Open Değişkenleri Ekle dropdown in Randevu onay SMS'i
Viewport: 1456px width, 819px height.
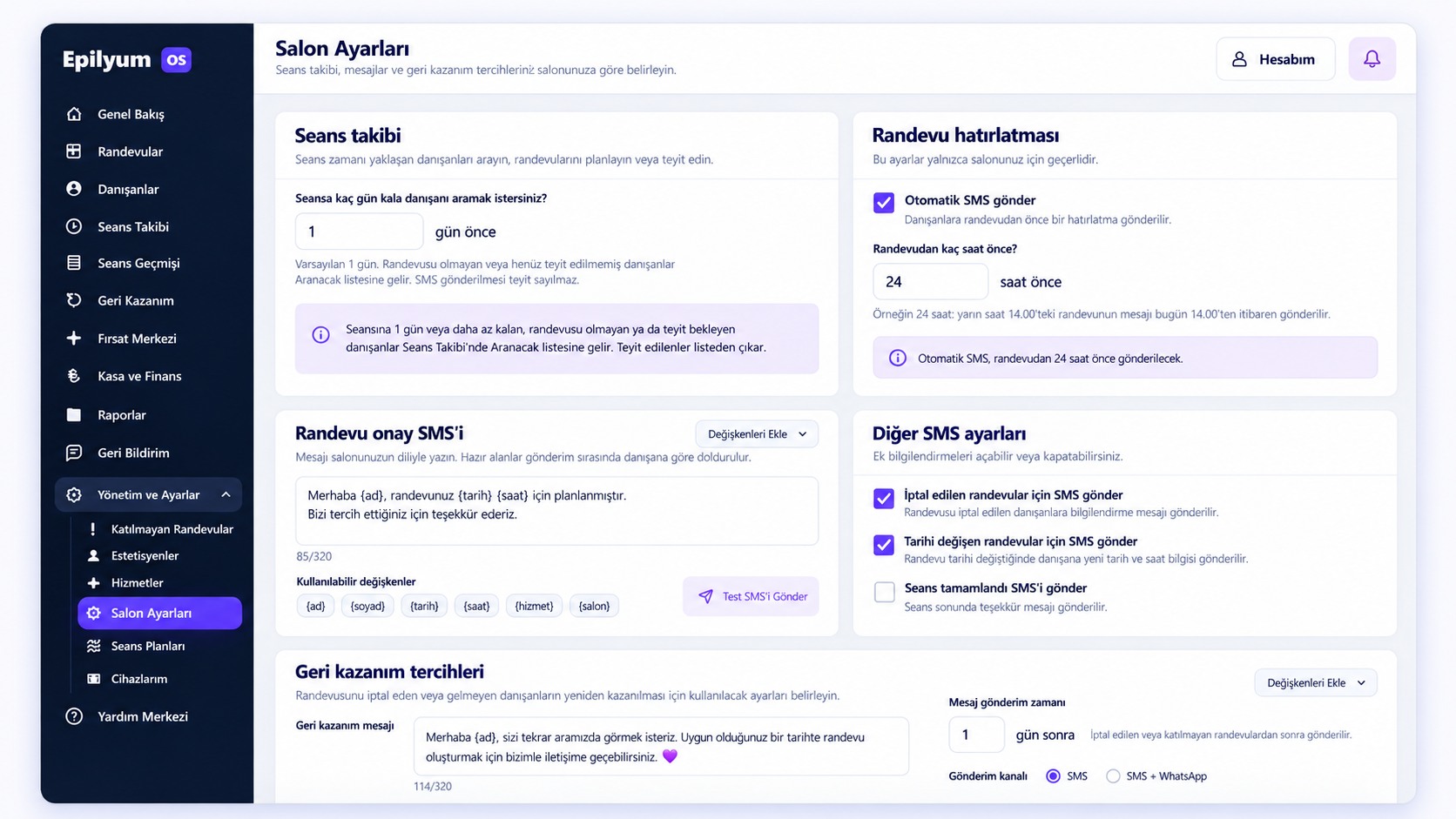coord(757,434)
